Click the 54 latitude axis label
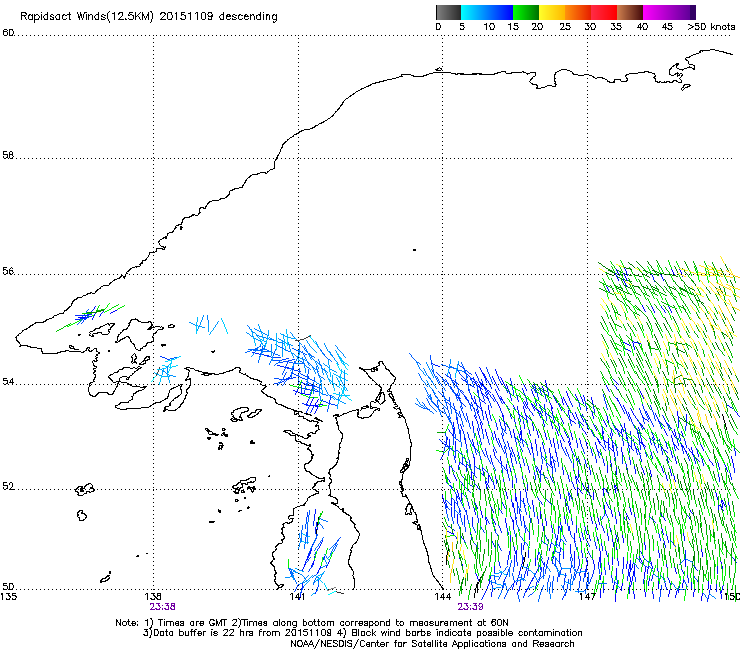This screenshot has height=650, width=740. [x=8, y=381]
